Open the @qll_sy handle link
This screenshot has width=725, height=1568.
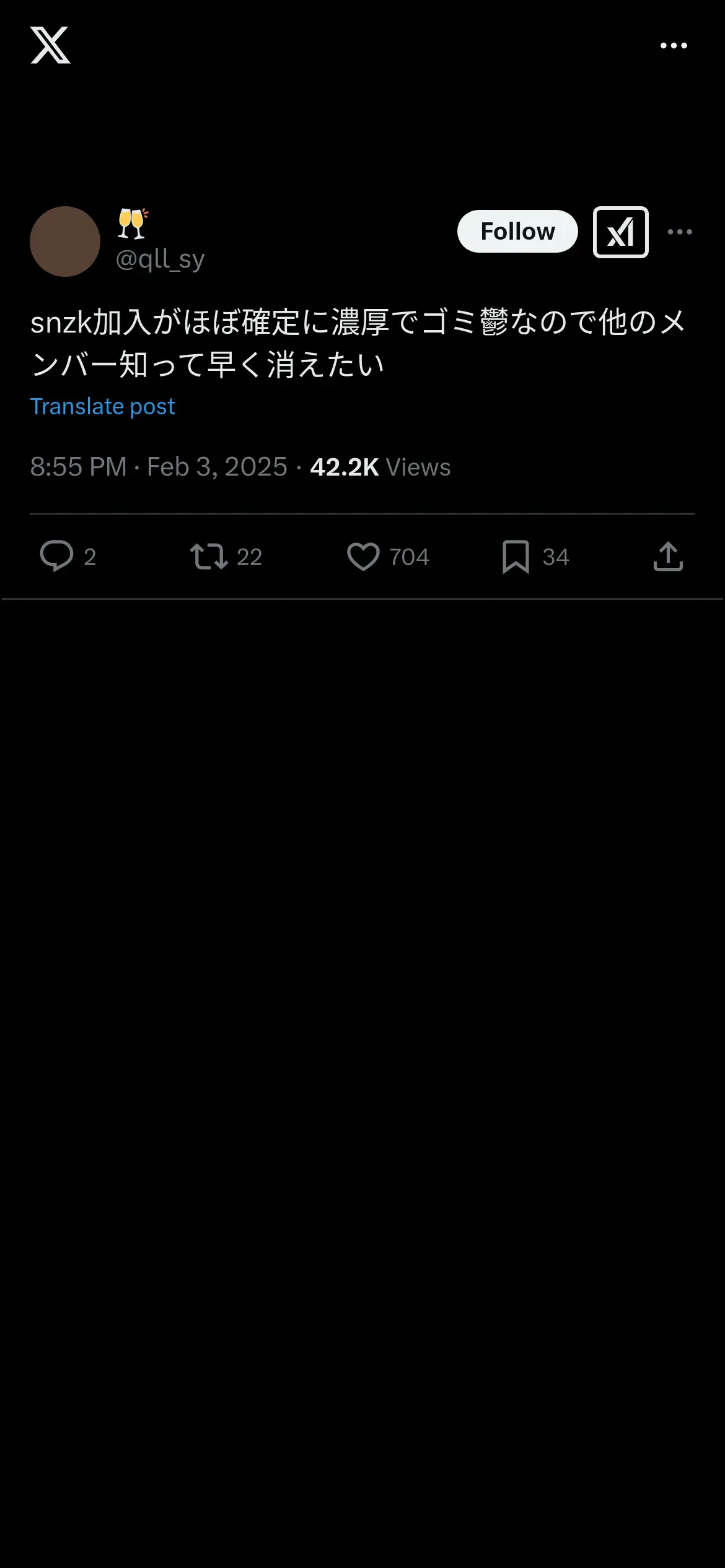click(x=160, y=259)
